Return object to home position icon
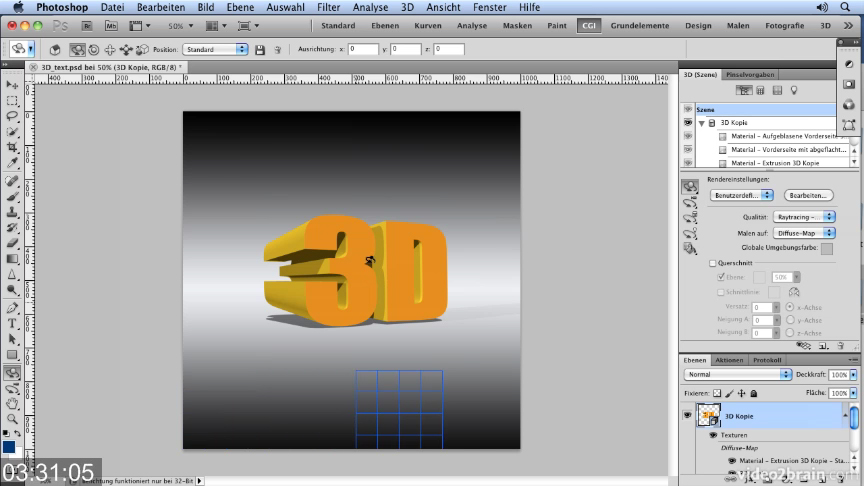 55,50
